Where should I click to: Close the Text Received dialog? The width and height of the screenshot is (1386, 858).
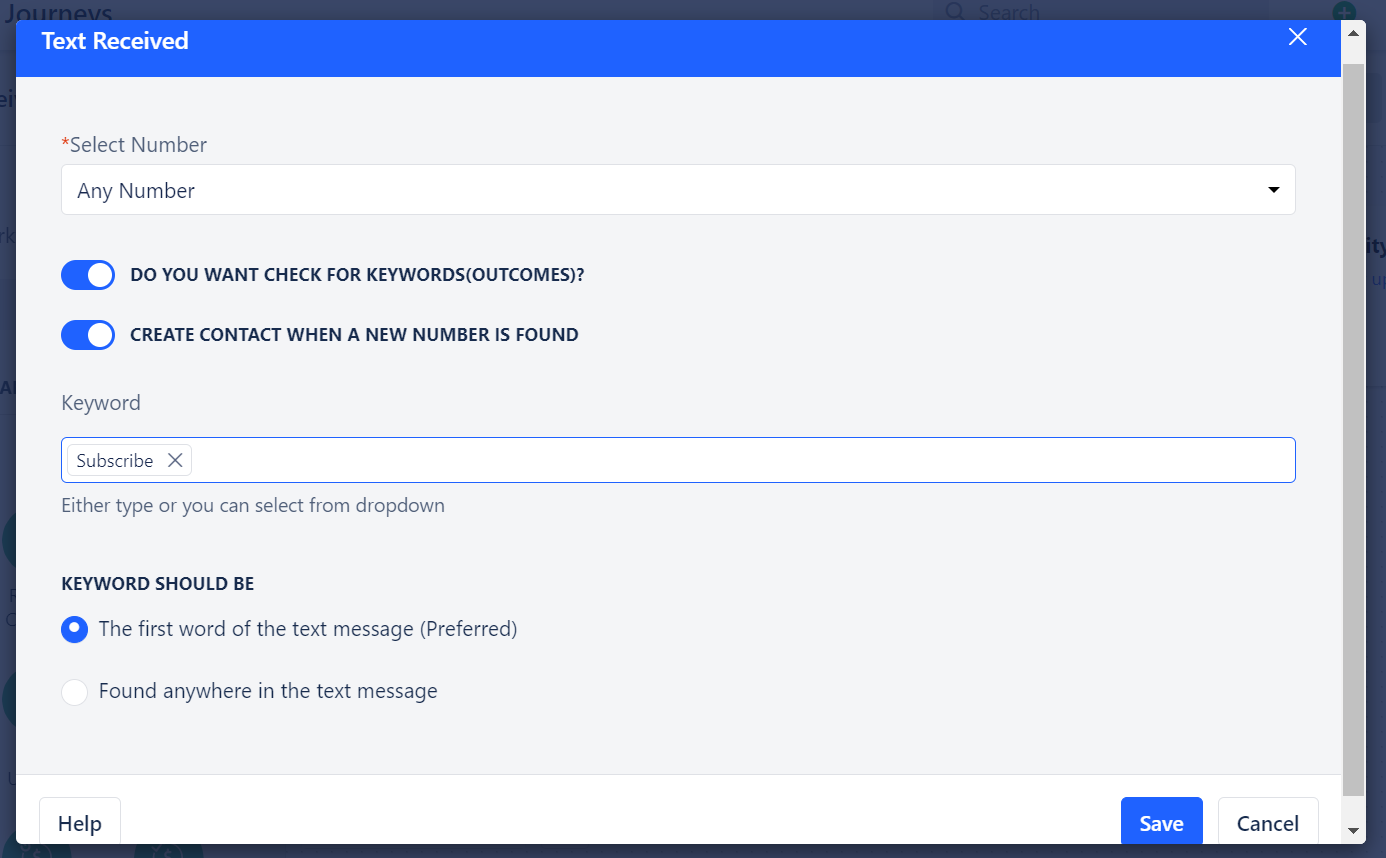click(1297, 38)
